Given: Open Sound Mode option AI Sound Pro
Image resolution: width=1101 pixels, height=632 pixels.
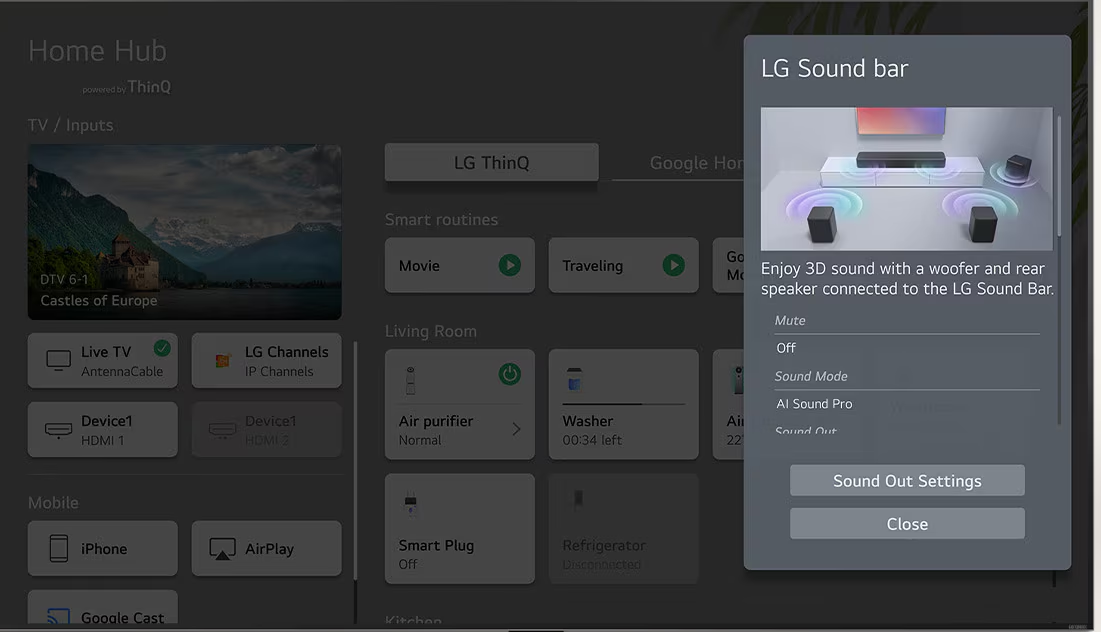Looking at the screenshot, I should (x=906, y=404).
